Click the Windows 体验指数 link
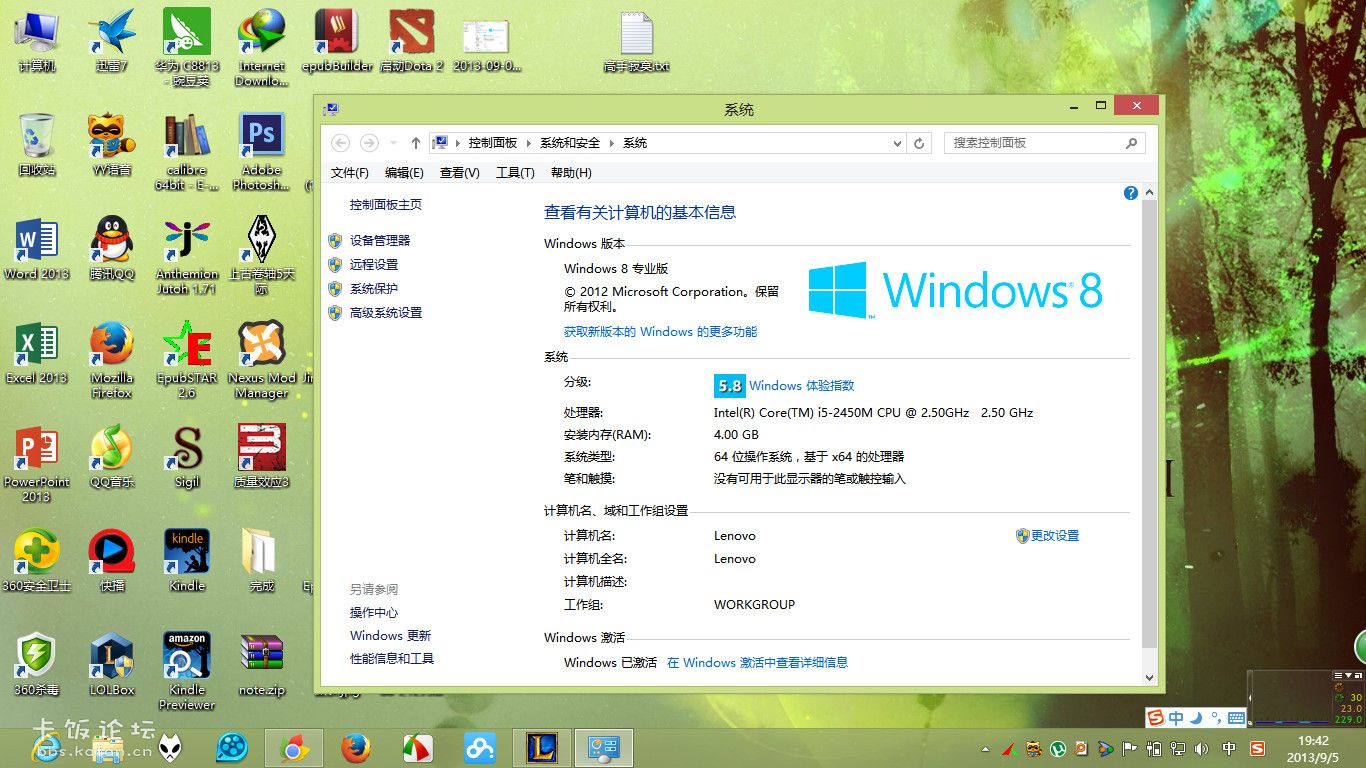Screen dimensions: 1366x768 point(801,386)
